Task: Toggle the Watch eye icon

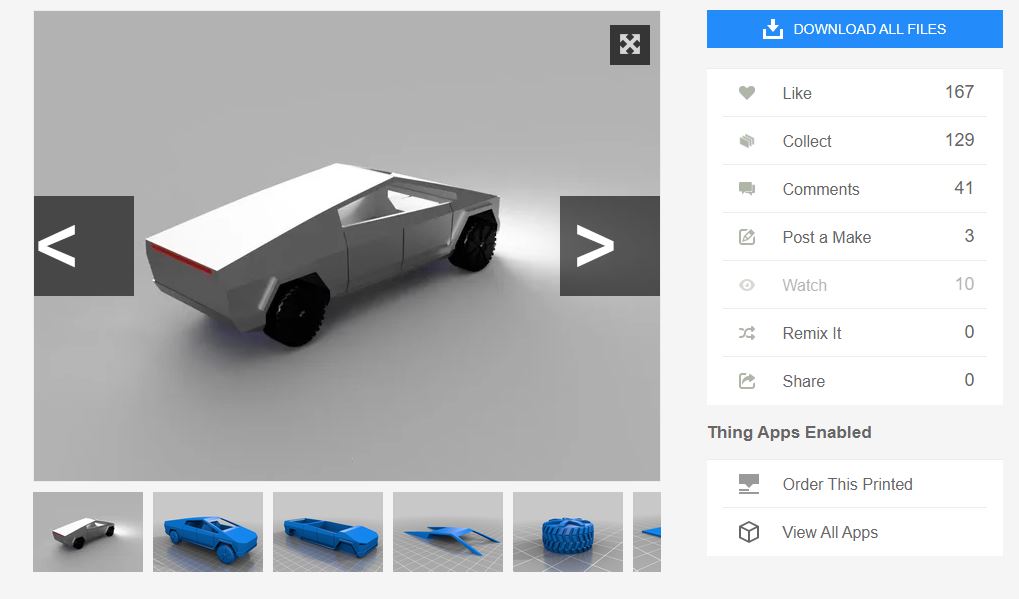Action: [747, 285]
